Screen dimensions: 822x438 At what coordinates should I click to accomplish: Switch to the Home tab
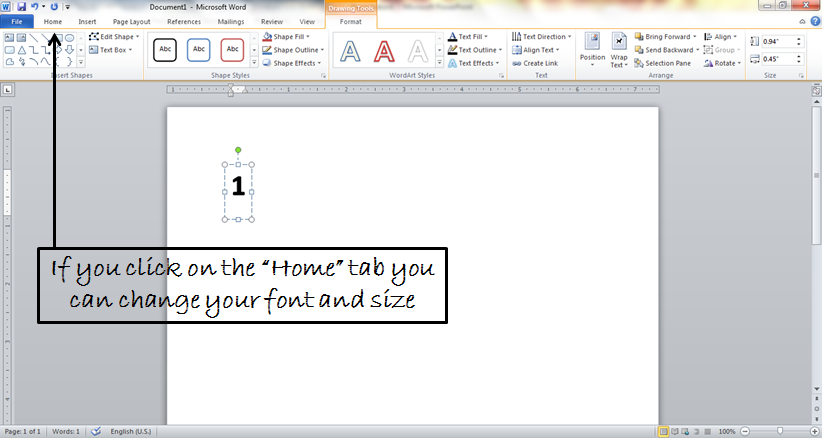click(53, 21)
